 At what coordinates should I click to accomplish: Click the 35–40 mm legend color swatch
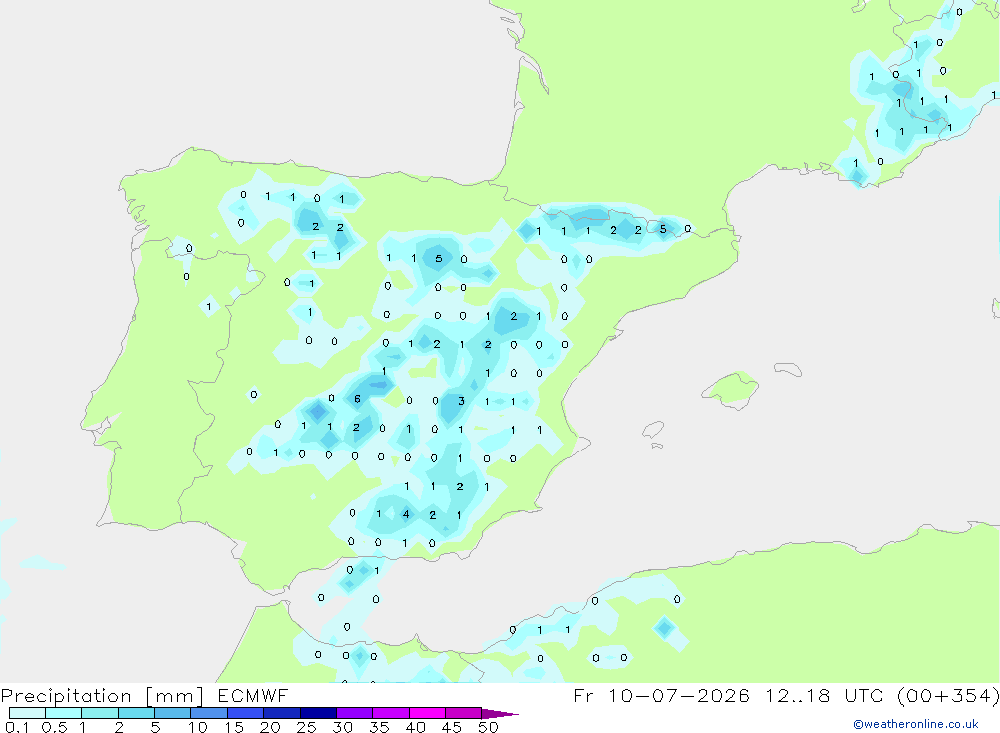(x=391, y=713)
